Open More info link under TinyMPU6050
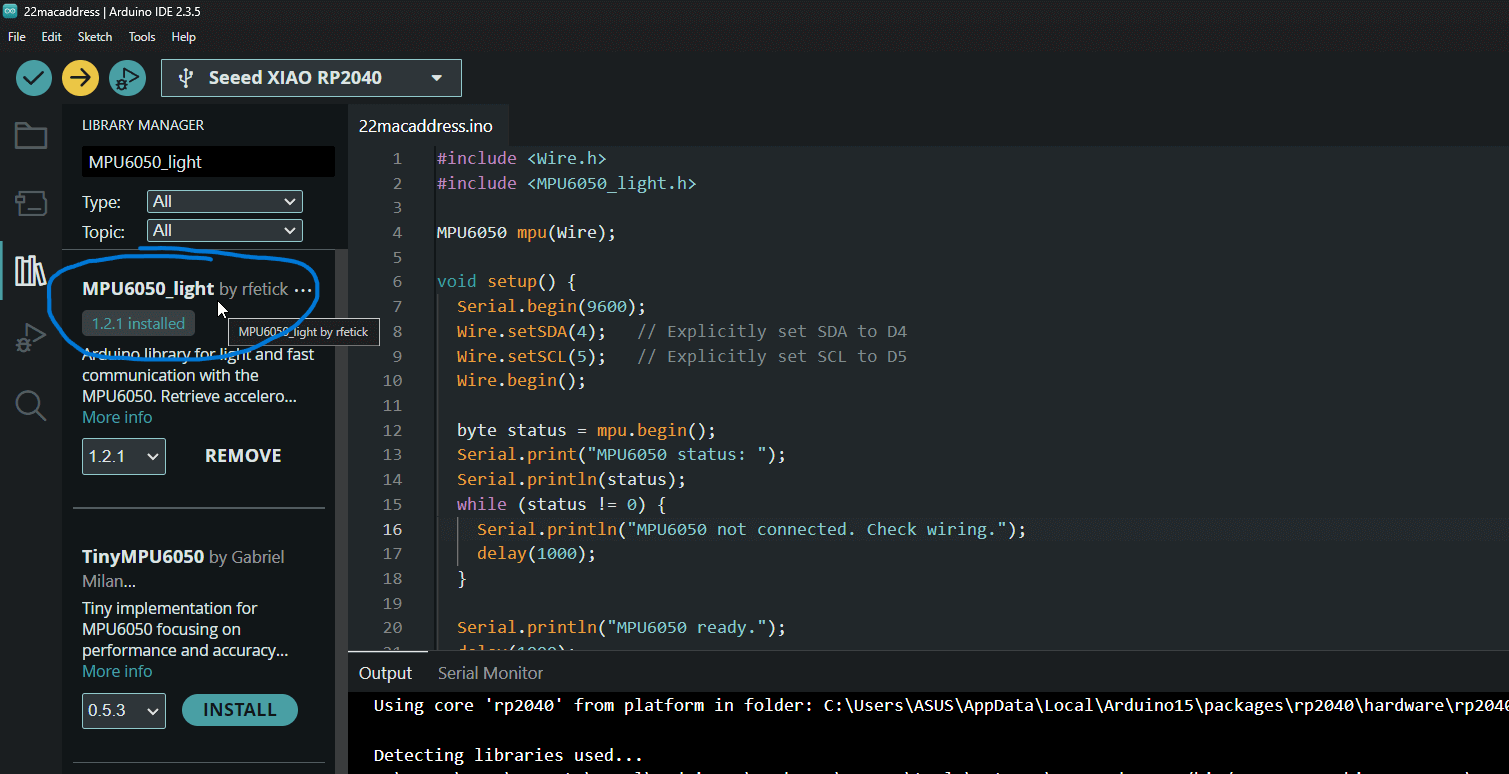 coord(117,671)
